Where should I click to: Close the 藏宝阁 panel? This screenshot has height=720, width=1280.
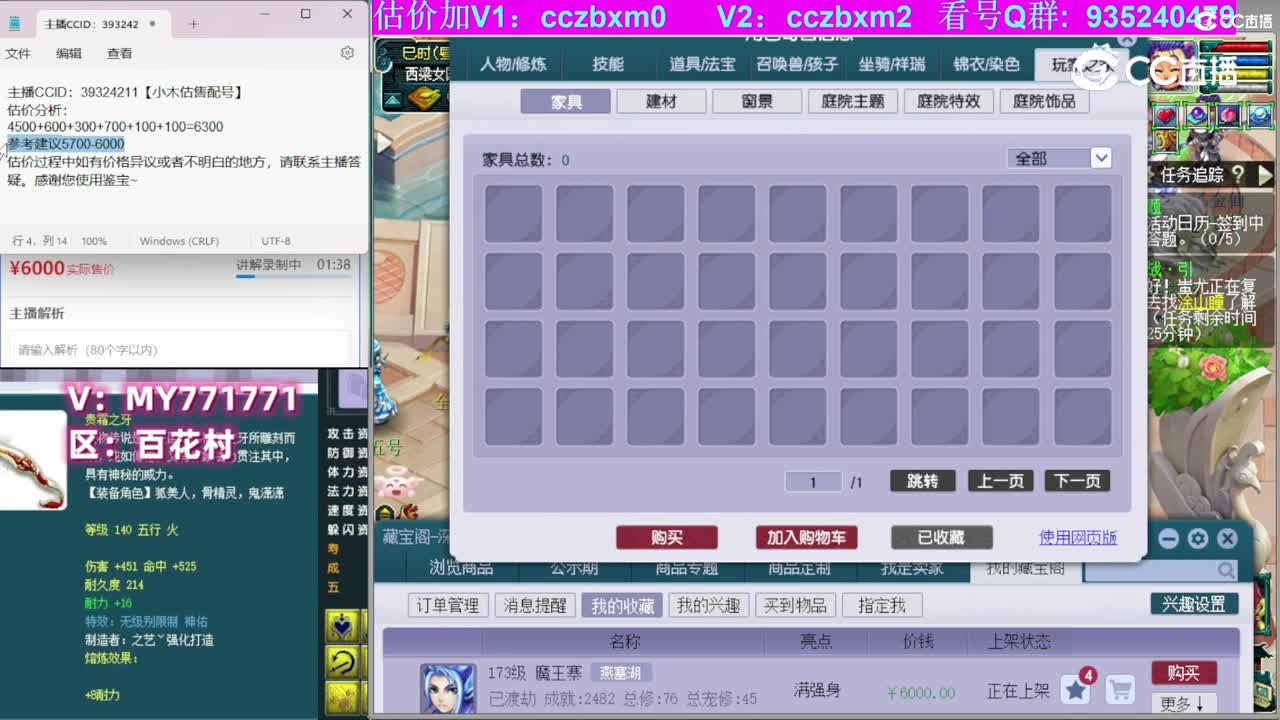click(1228, 539)
